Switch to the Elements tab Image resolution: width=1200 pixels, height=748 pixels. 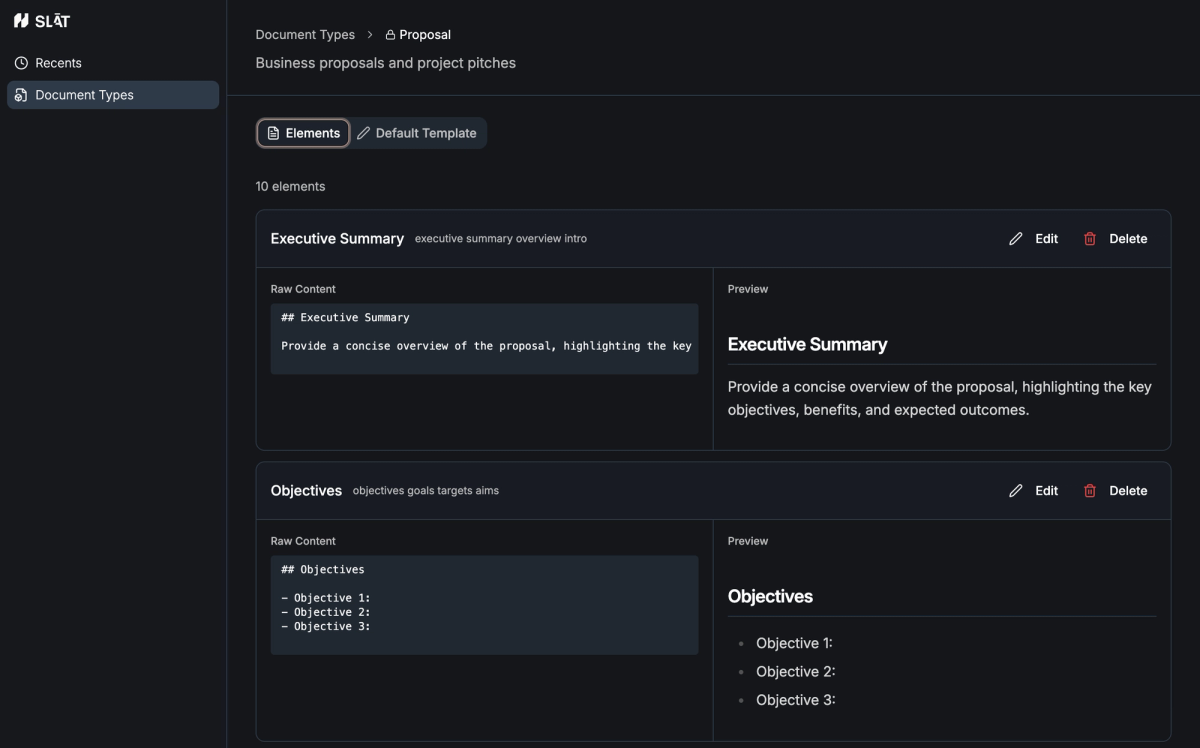303,133
